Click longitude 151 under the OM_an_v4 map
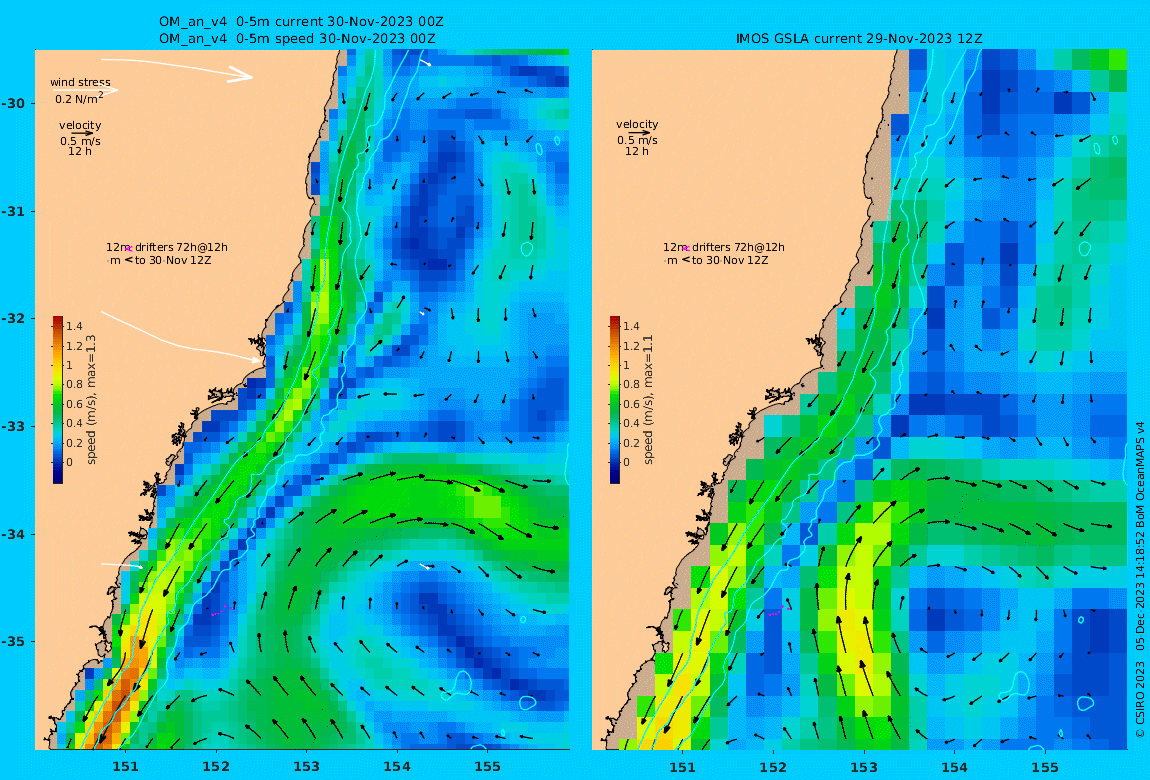This screenshot has height=780, width=1150. [125, 767]
